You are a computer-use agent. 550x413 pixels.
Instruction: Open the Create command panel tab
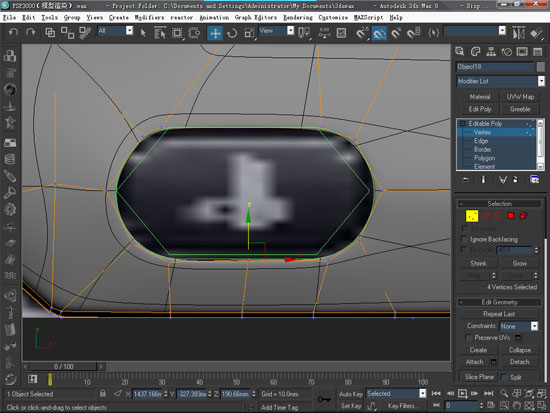[460, 52]
